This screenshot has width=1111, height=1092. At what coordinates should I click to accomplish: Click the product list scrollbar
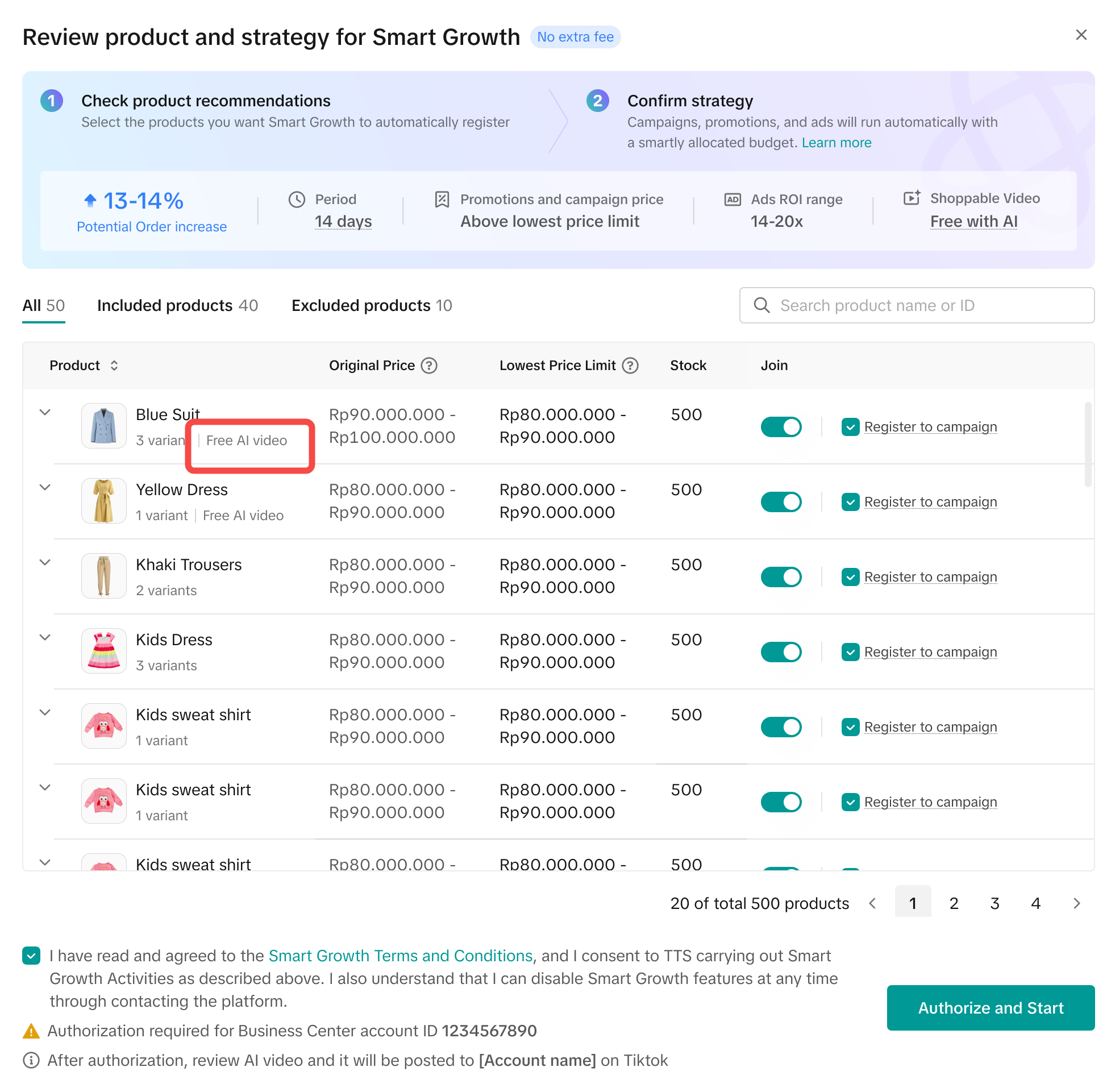click(1088, 445)
